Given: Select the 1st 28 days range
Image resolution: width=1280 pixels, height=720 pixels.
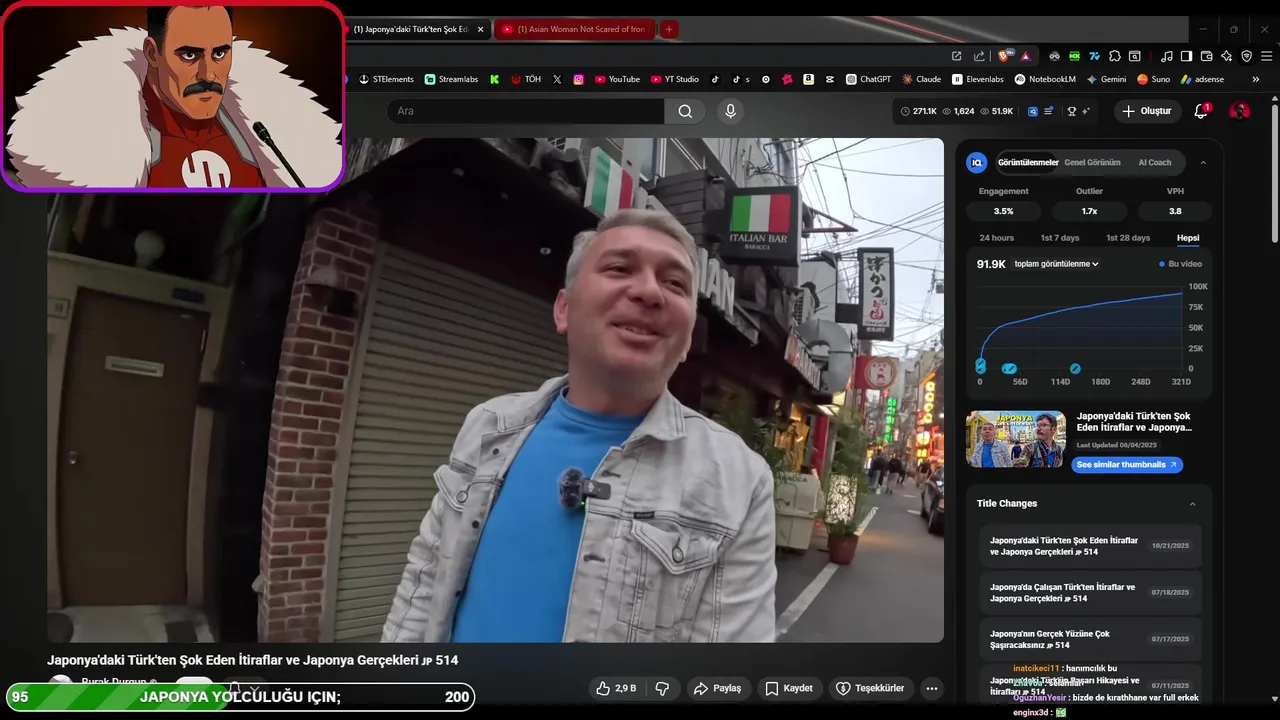Looking at the screenshot, I should pos(1128,238).
